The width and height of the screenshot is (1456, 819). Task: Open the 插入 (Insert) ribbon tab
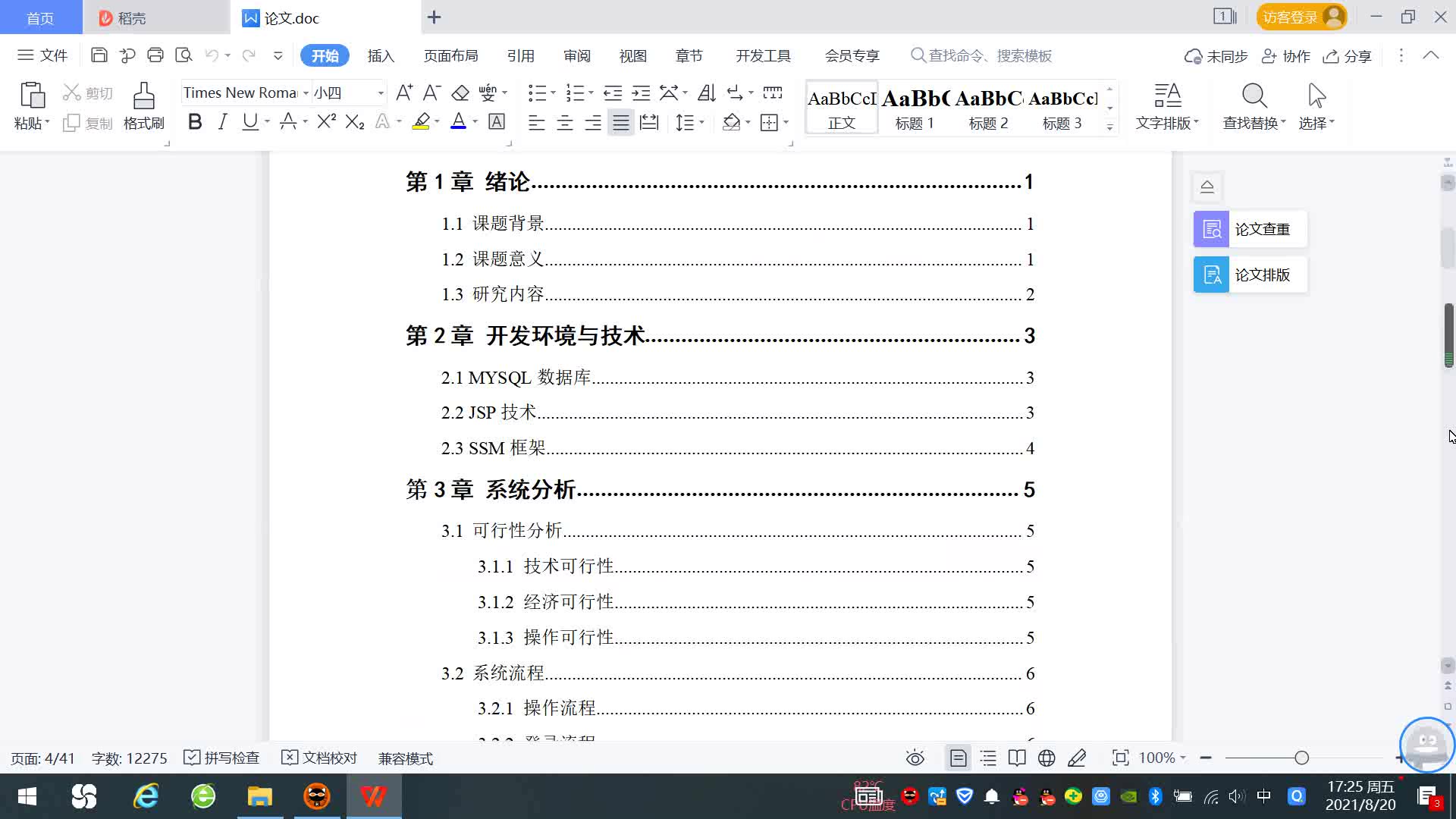(381, 56)
